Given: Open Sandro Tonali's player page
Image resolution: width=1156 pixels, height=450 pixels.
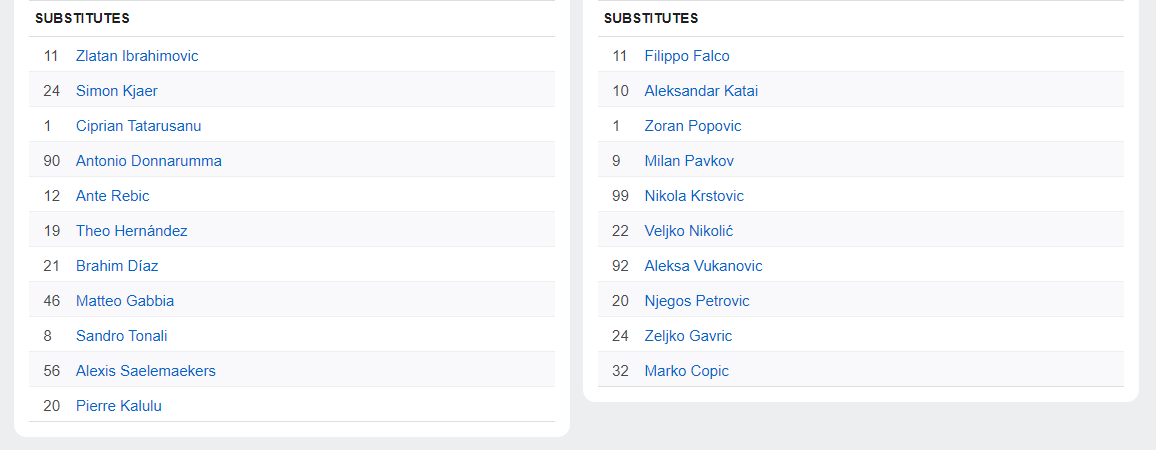Looking at the screenshot, I should 121,336.
